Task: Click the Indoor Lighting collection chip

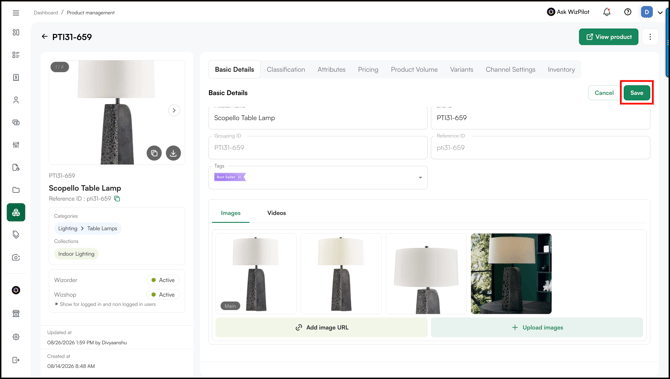Action: tap(76, 254)
